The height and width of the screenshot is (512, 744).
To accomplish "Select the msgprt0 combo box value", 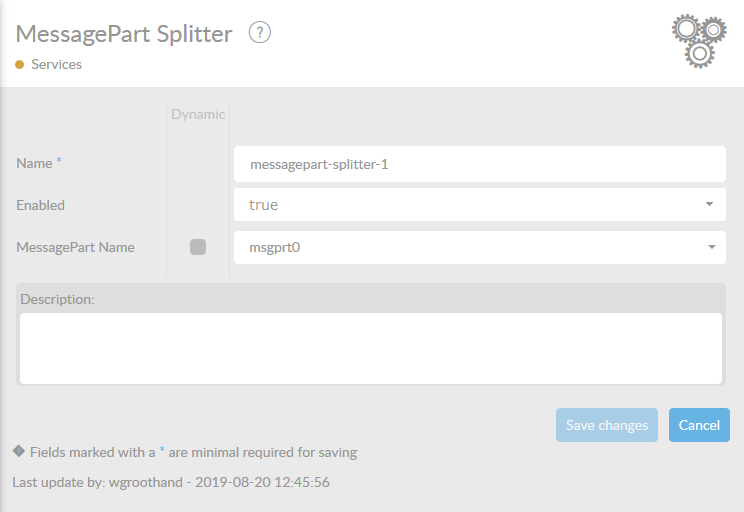I will [x=470, y=247].
